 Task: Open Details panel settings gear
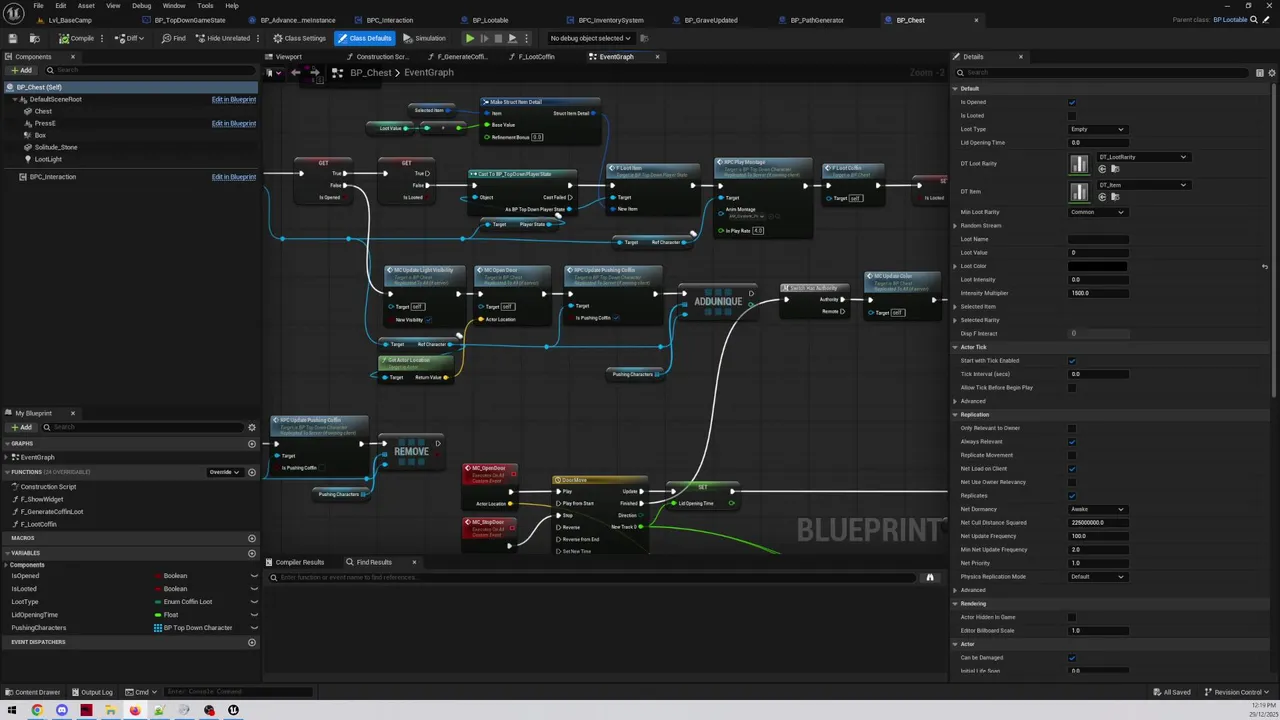point(1271,73)
